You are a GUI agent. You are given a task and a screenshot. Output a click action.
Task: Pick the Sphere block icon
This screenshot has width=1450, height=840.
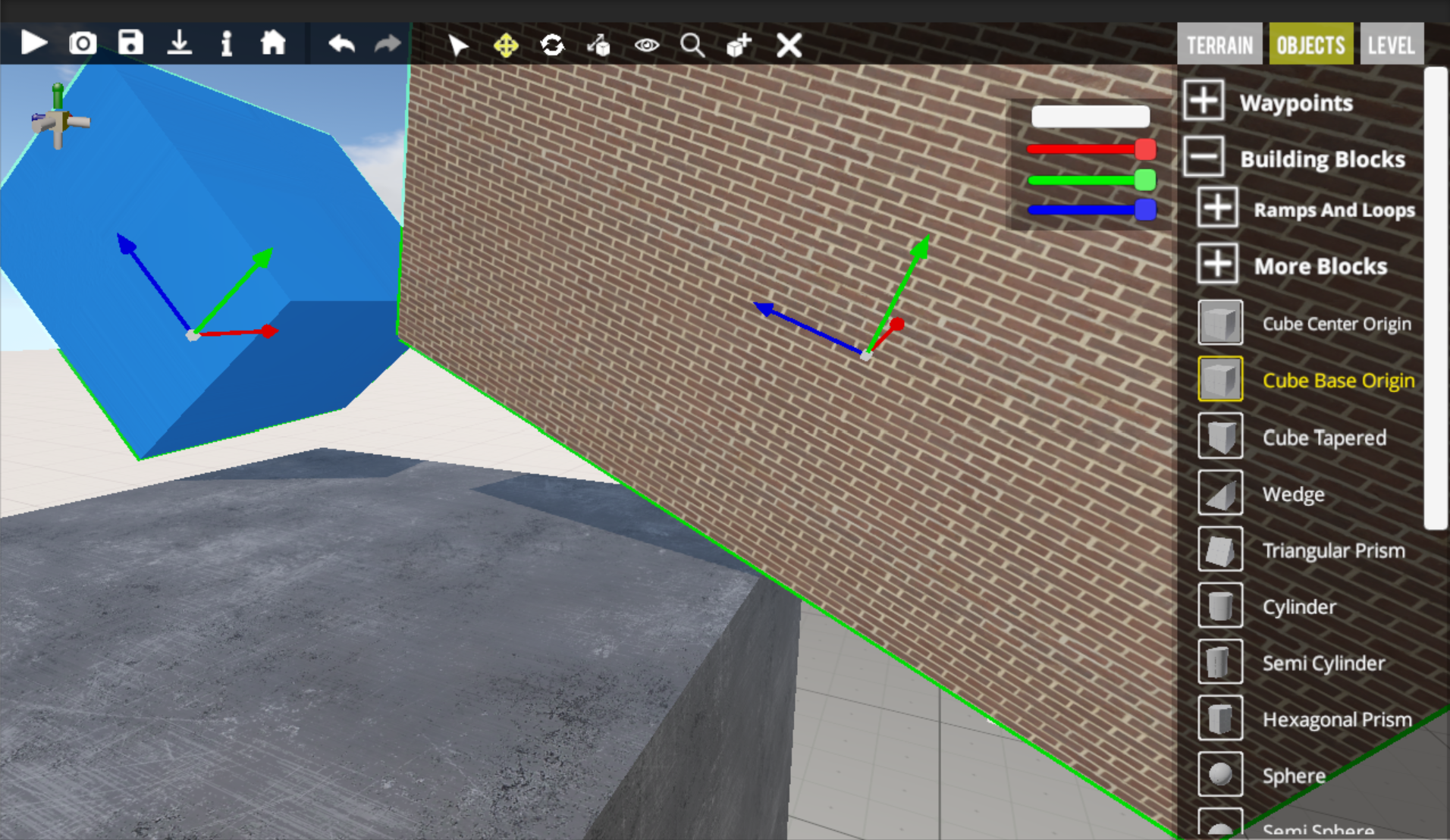click(1220, 774)
